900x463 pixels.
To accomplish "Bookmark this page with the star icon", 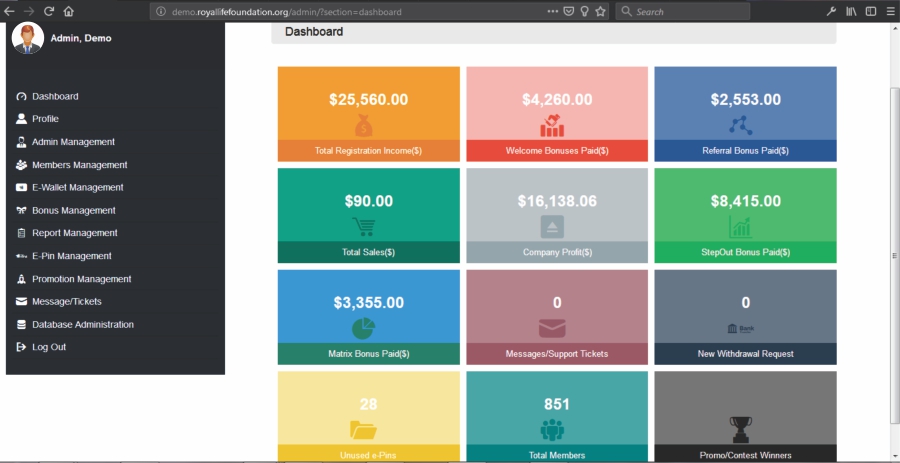I will tap(600, 12).
